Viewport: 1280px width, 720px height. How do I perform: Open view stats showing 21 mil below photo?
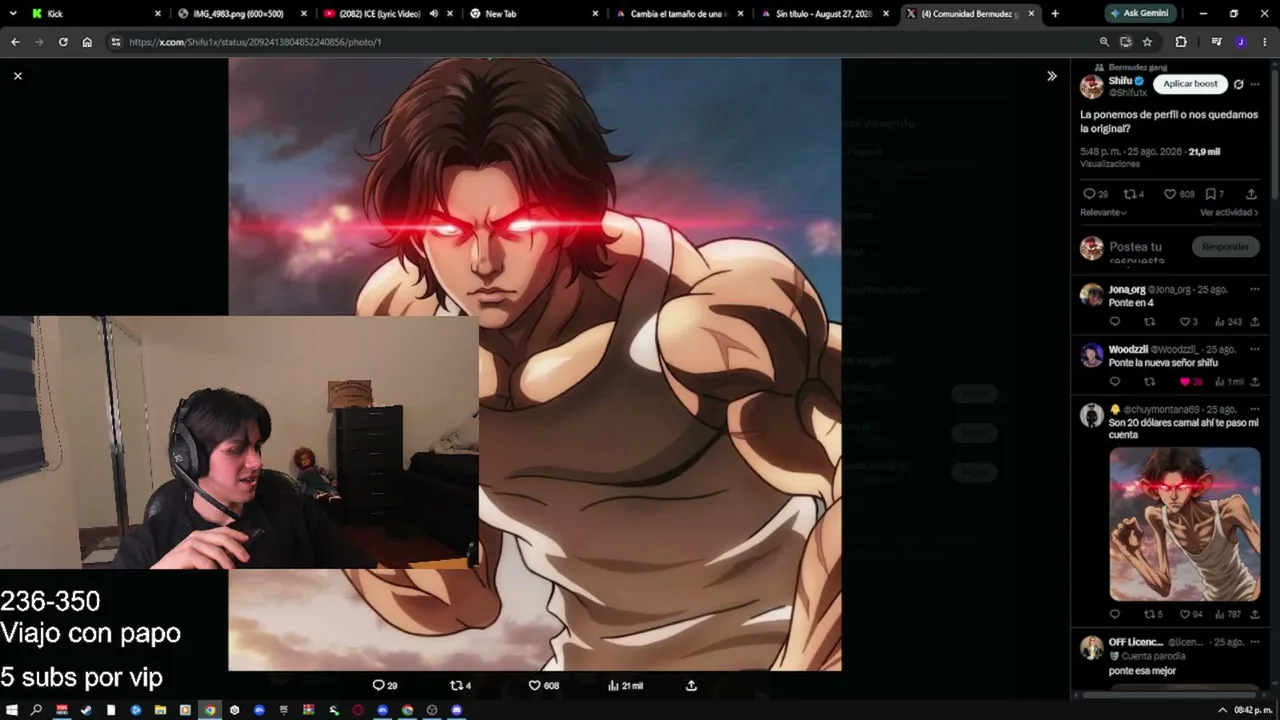[x=625, y=686]
